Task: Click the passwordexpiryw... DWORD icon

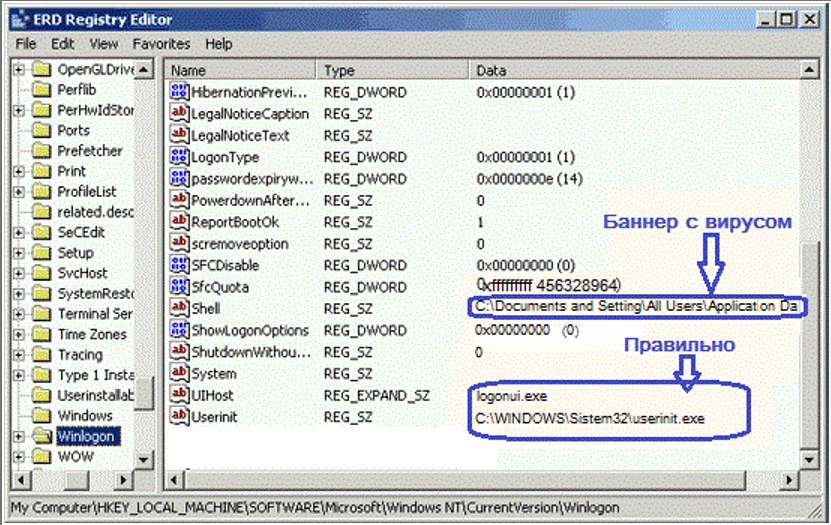Action: (x=180, y=179)
